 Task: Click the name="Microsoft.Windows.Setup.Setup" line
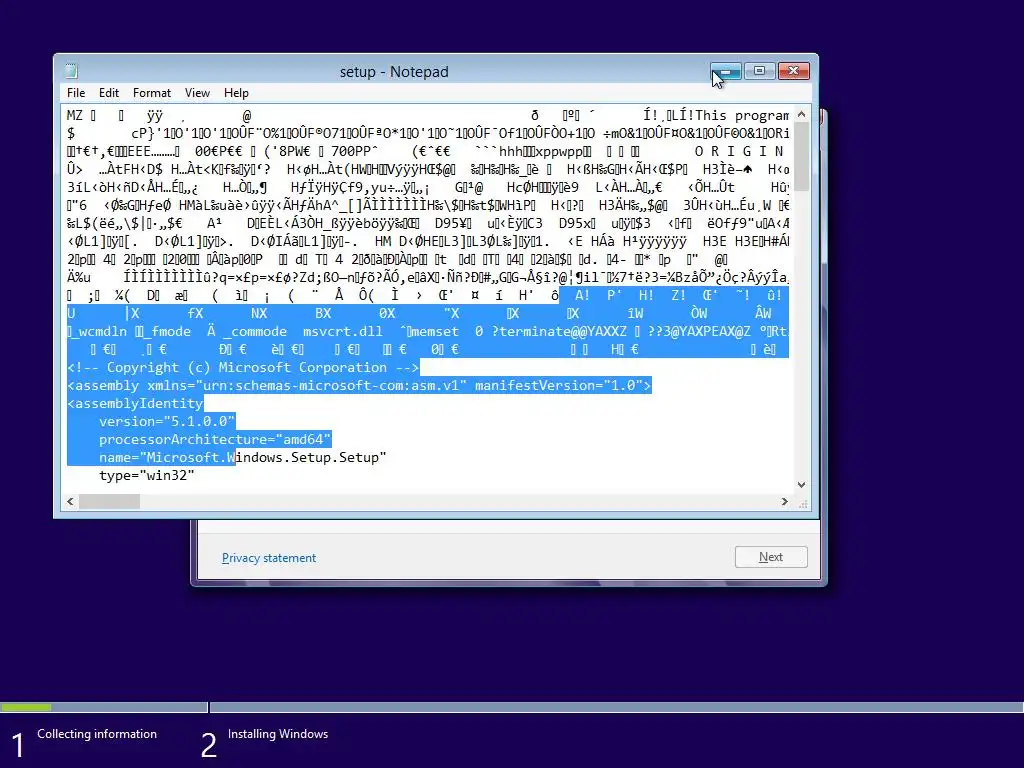(242, 457)
